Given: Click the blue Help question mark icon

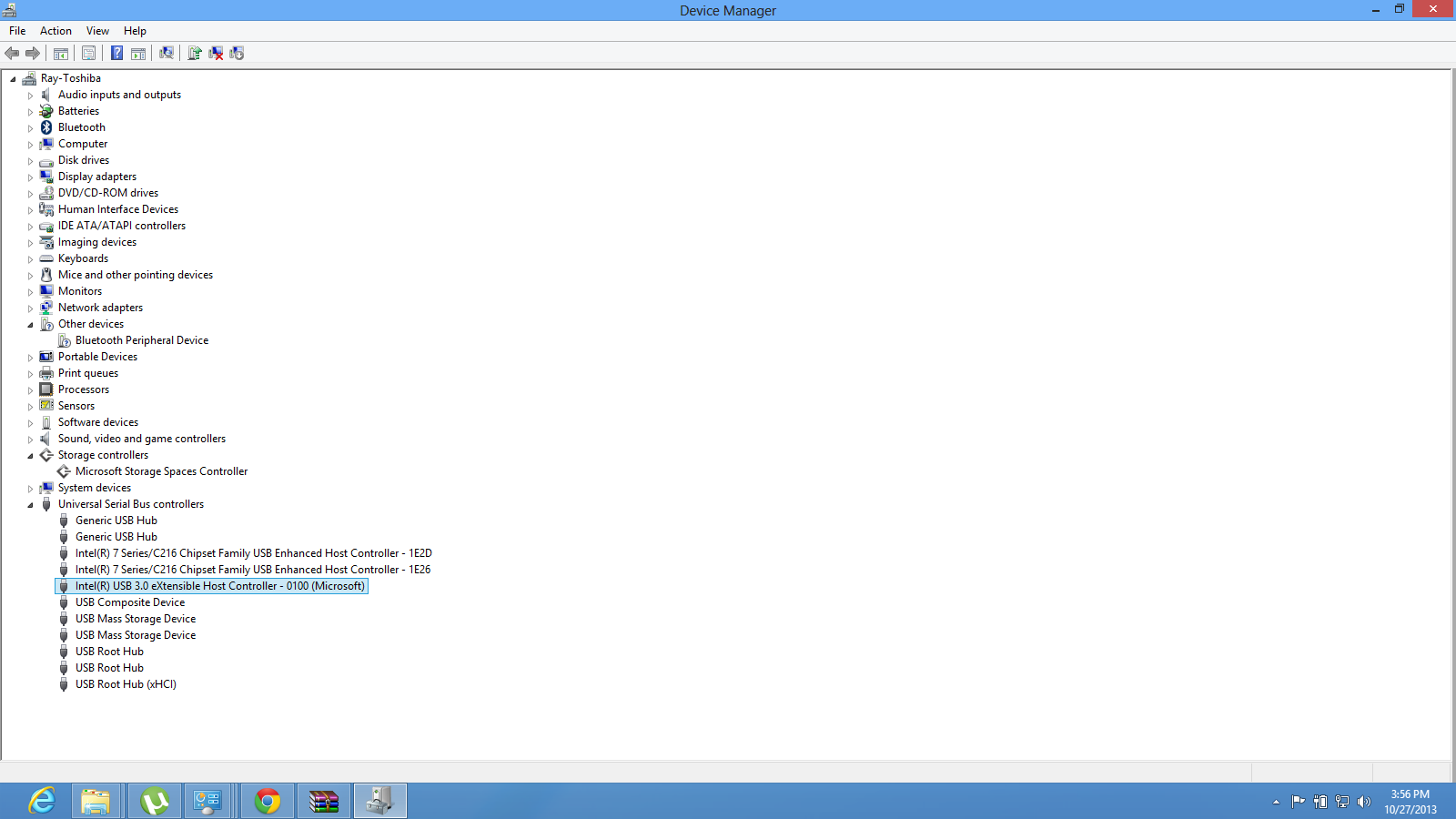Looking at the screenshot, I should tap(116, 53).
